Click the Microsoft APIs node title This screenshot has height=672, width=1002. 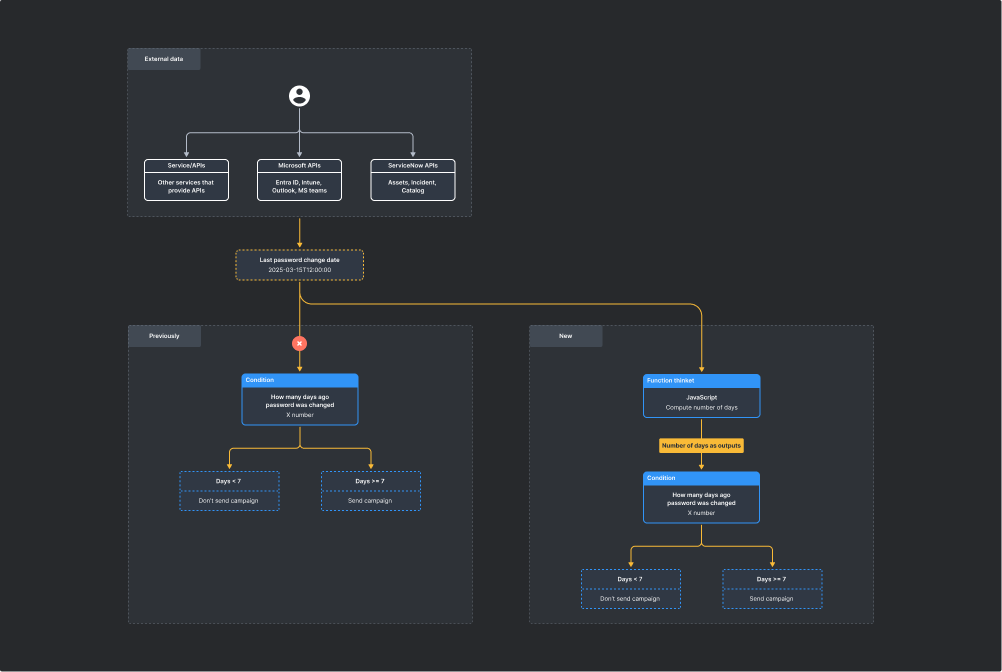point(299,165)
